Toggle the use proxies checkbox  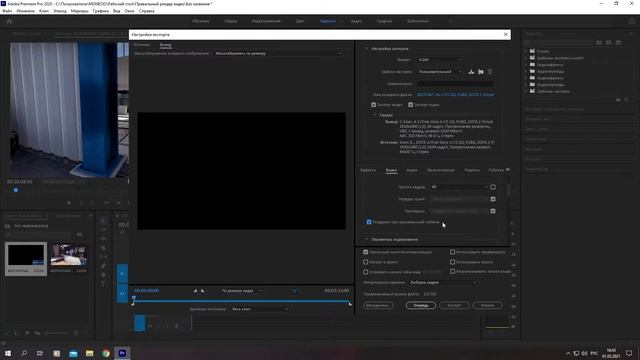click(x=453, y=262)
